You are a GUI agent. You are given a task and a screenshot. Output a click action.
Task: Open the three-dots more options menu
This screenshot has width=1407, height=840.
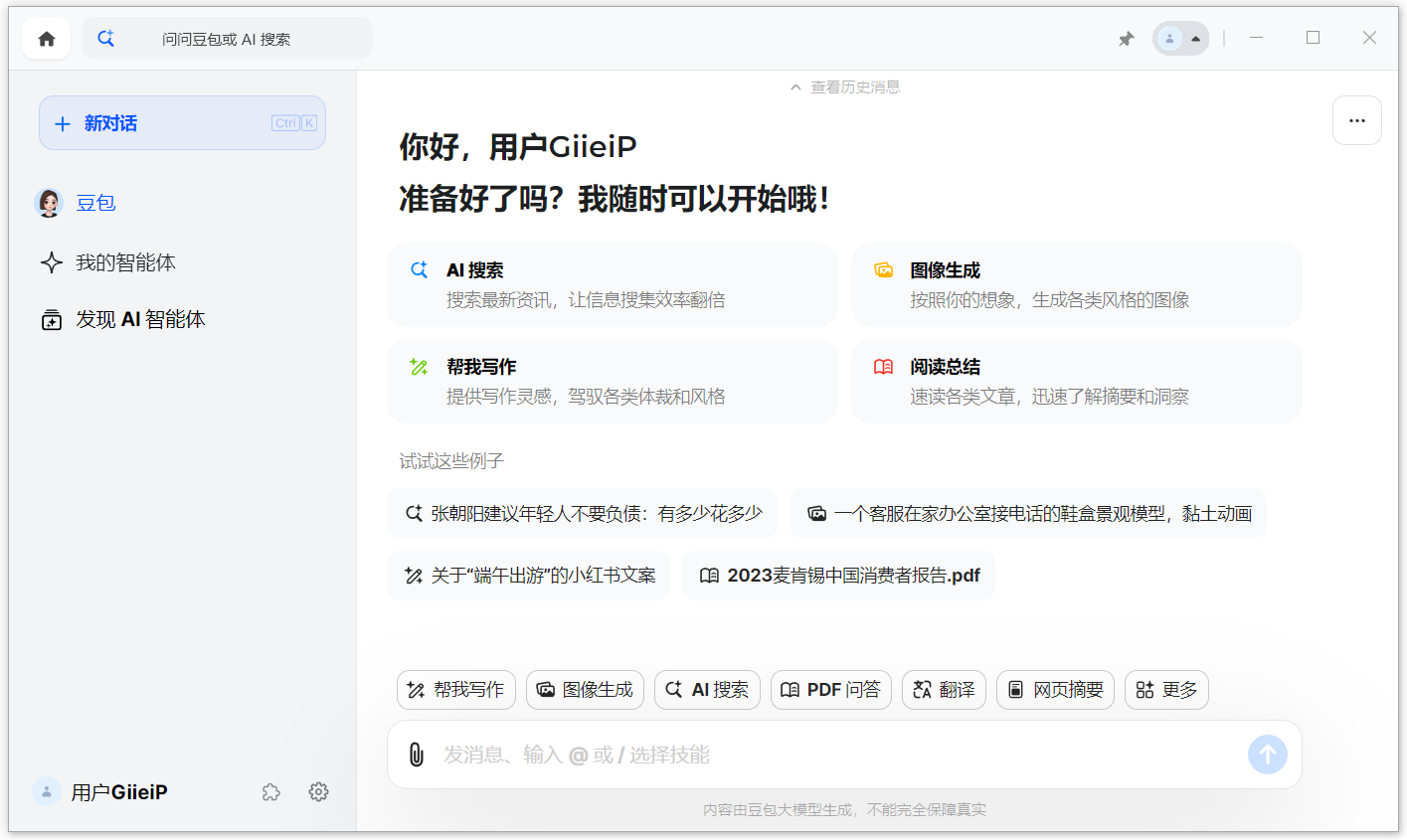tap(1356, 120)
